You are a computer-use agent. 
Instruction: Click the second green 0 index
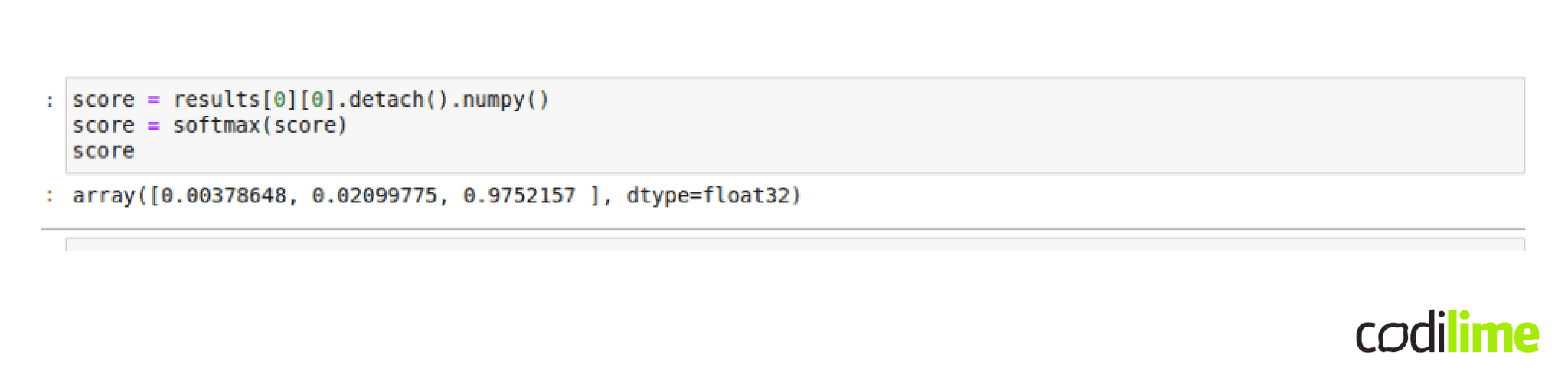coord(318,100)
